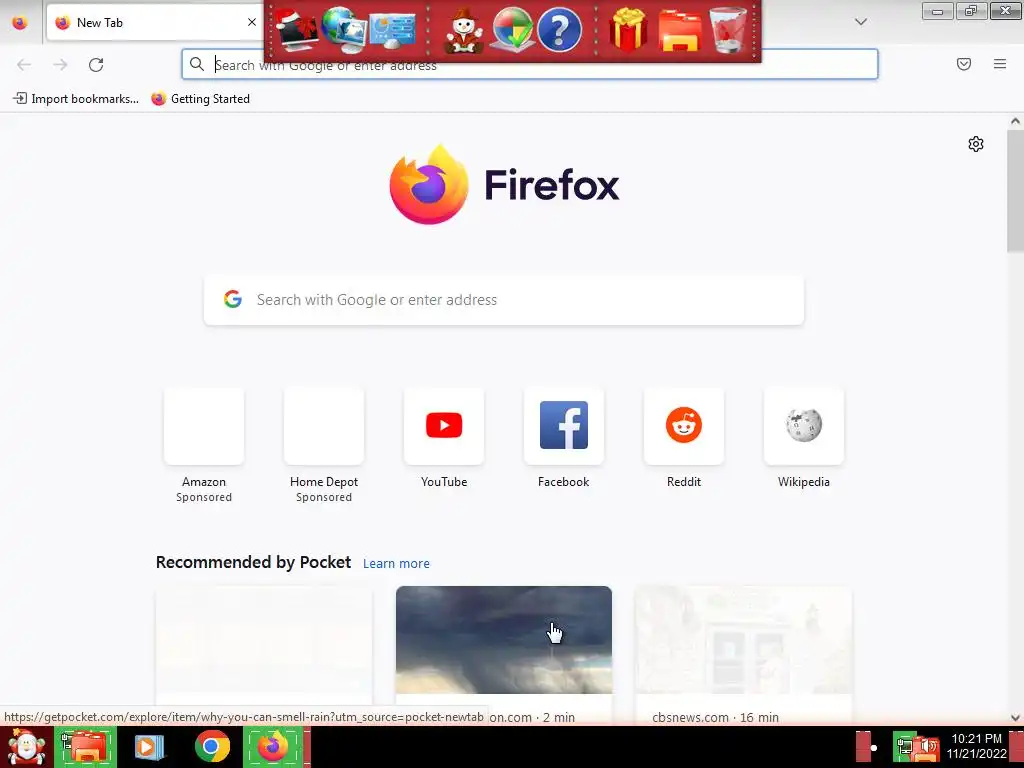Click the snowman icon in the dock
This screenshot has width=1024, height=768.
coord(464,31)
